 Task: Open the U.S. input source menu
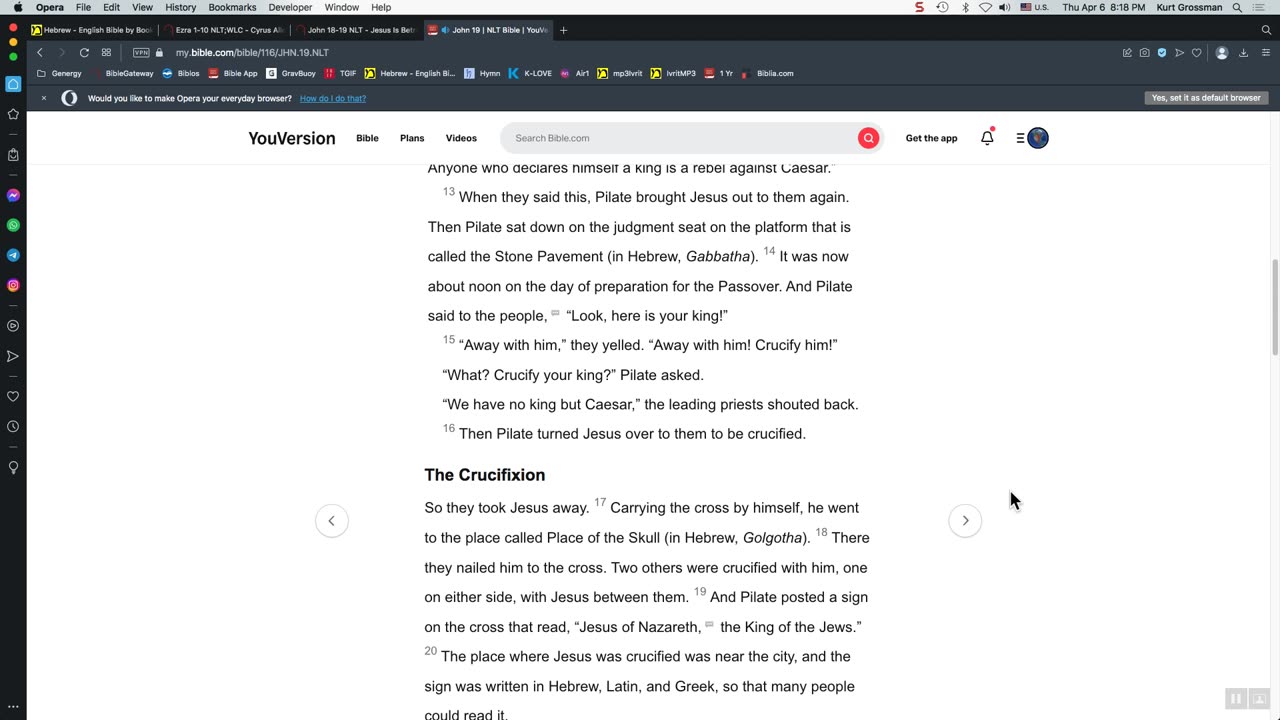pos(1034,7)
